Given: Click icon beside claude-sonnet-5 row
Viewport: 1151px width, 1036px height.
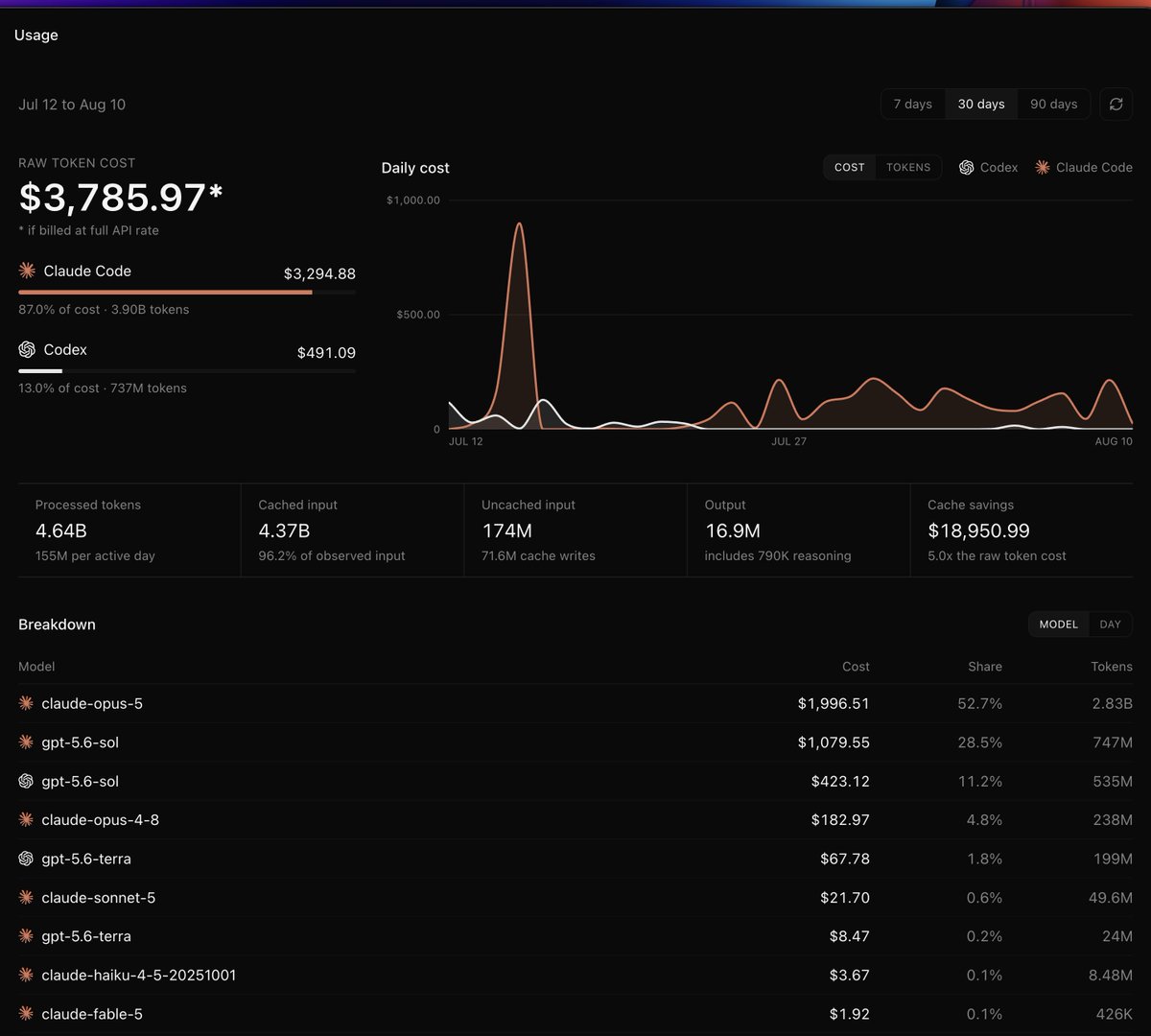Looking at the screenshot, I should click(x=26, y=898).
